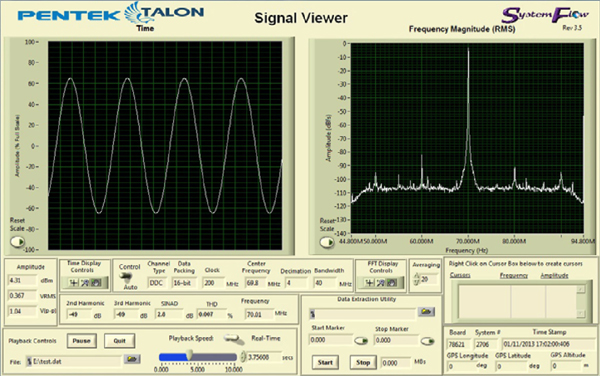
Task: Toggle the Stop Marker button
Action: coord(427,341)
